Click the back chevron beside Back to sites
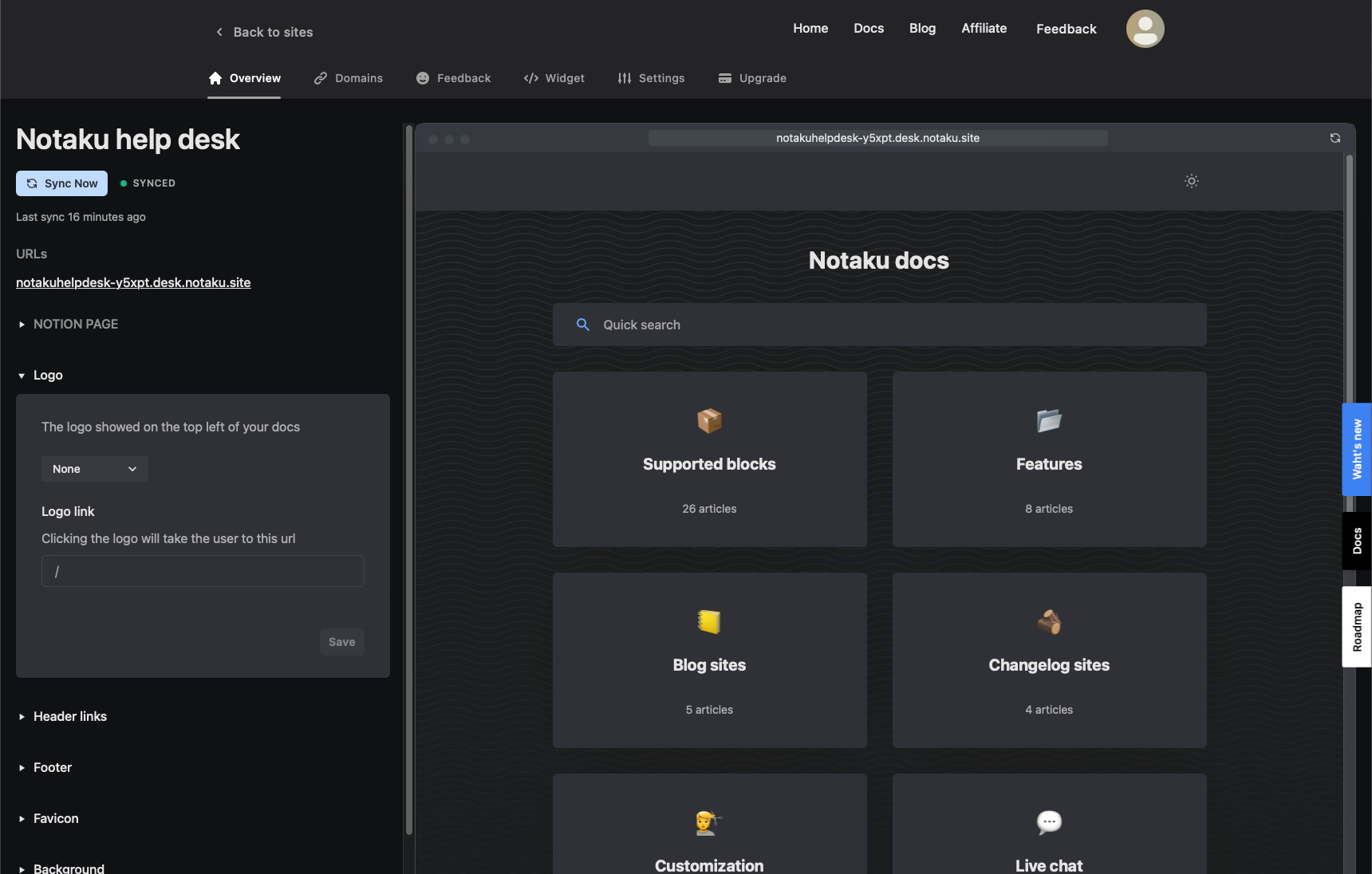1372x874 pixels. [x=219, y=32]
